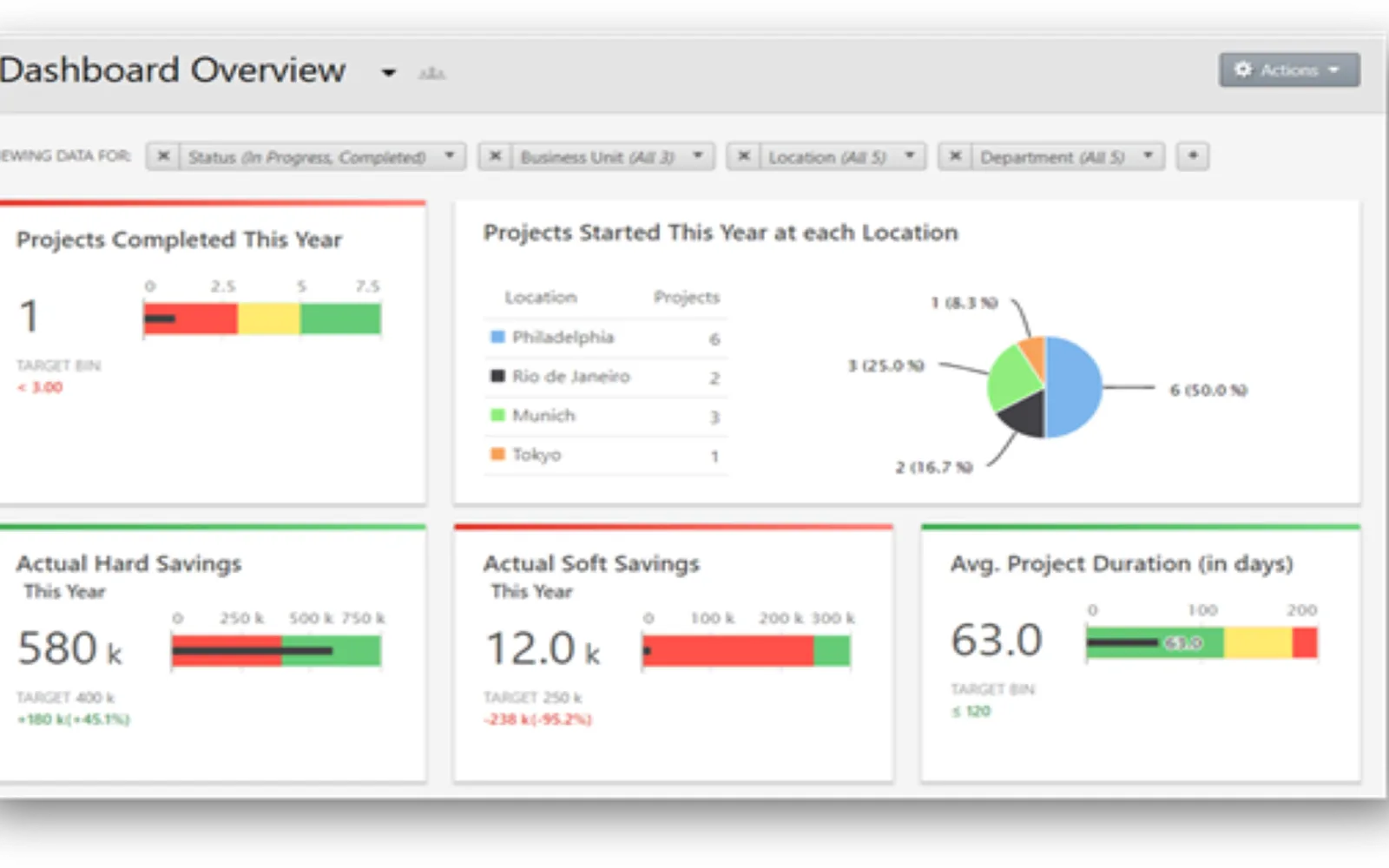1389x868 pixels.
Task: Click the blue pie slice for Philadelphia
Action: 1075,387
